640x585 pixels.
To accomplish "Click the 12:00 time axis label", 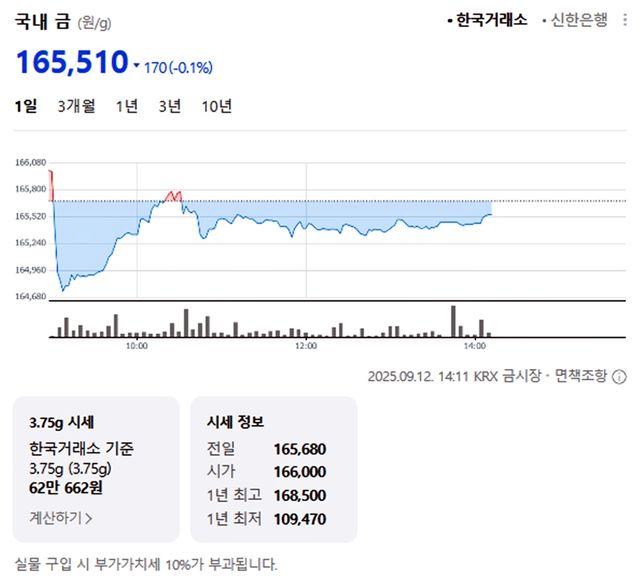I will 306,346.
